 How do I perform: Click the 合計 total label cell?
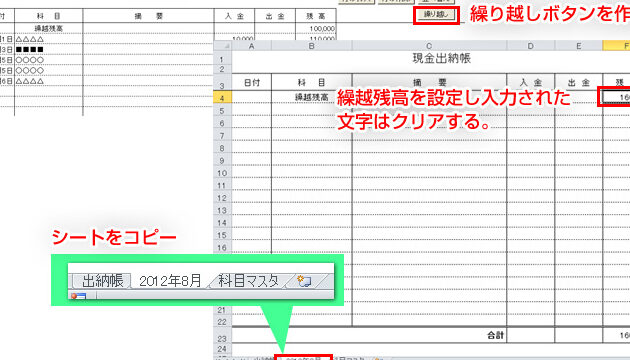(x=495, y=335)
